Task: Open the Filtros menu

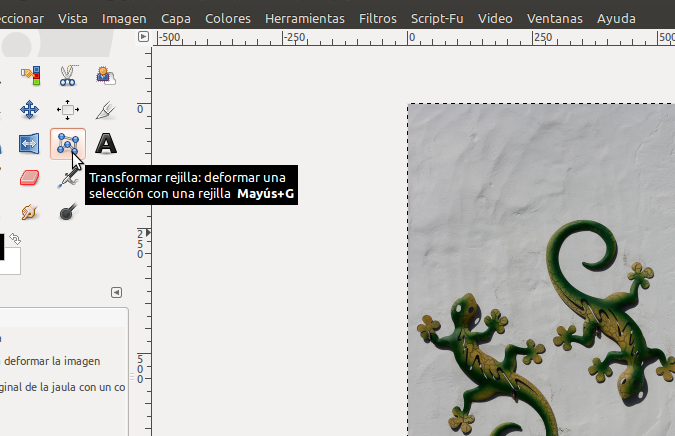Action: [376, 18]
